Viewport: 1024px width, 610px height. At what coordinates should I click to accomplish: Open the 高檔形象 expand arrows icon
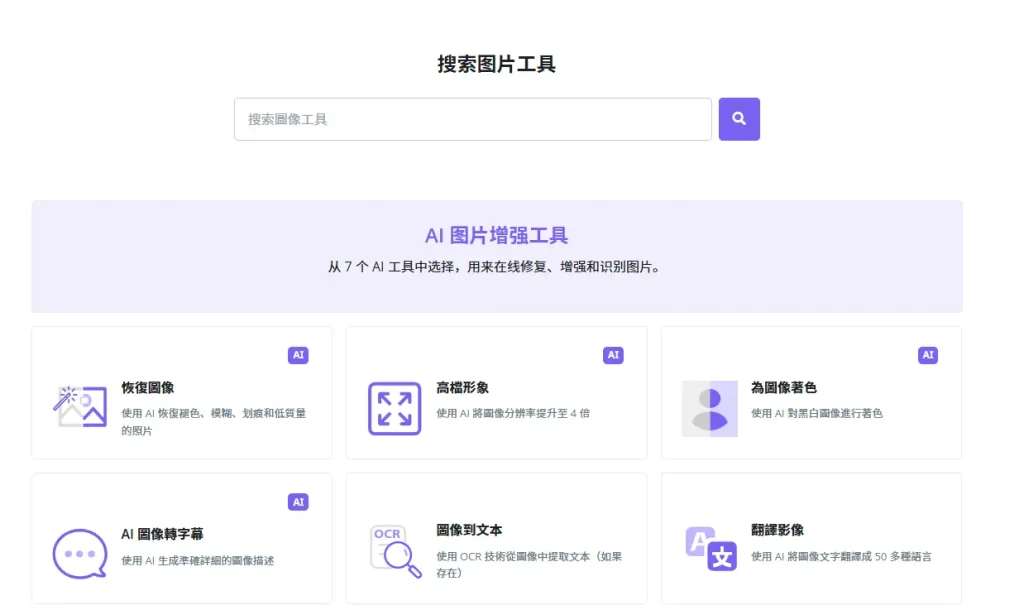coord(394,408)
